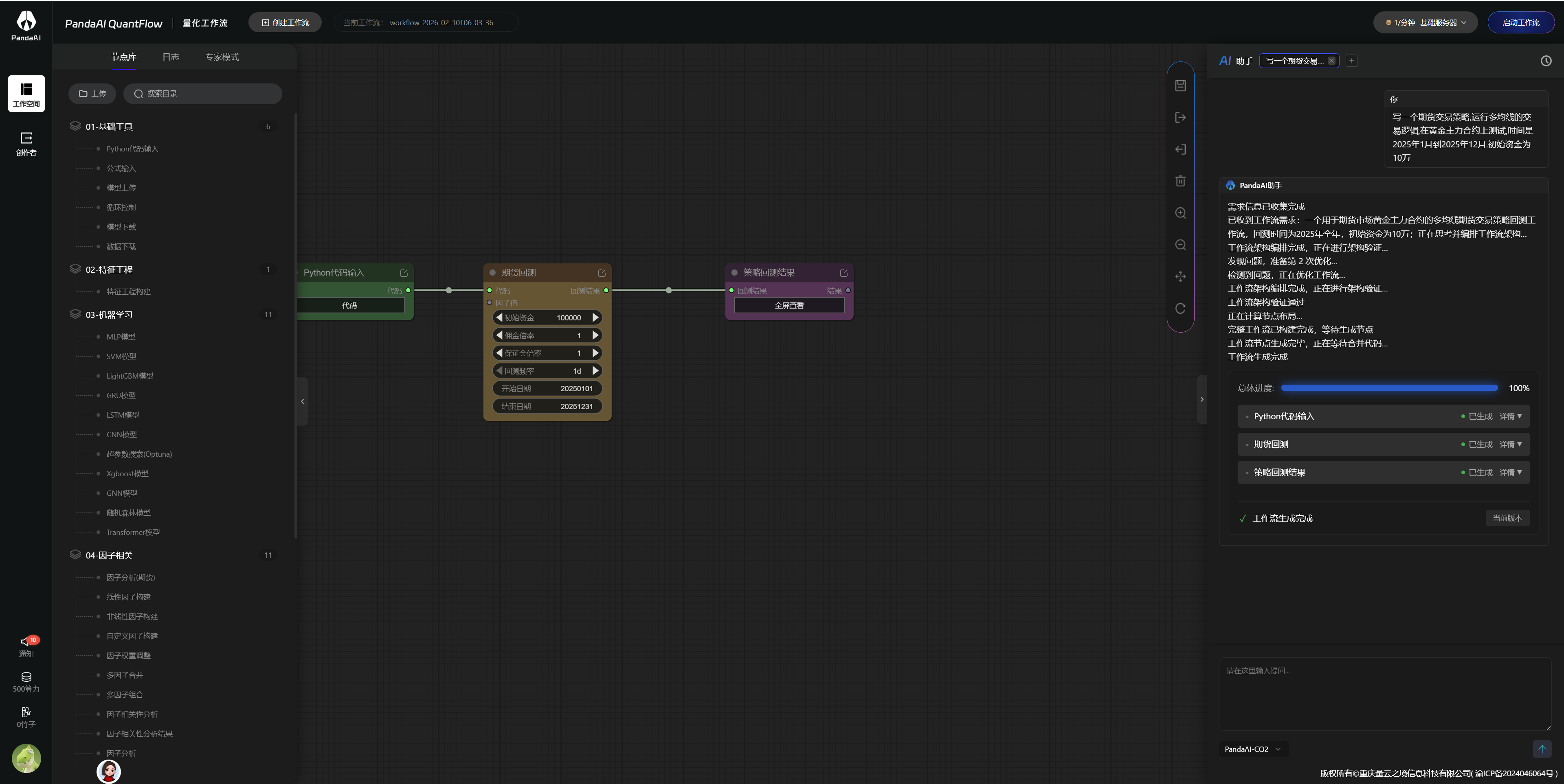Open the edit icon on 策略回测结果 node

tap(844, 273)
